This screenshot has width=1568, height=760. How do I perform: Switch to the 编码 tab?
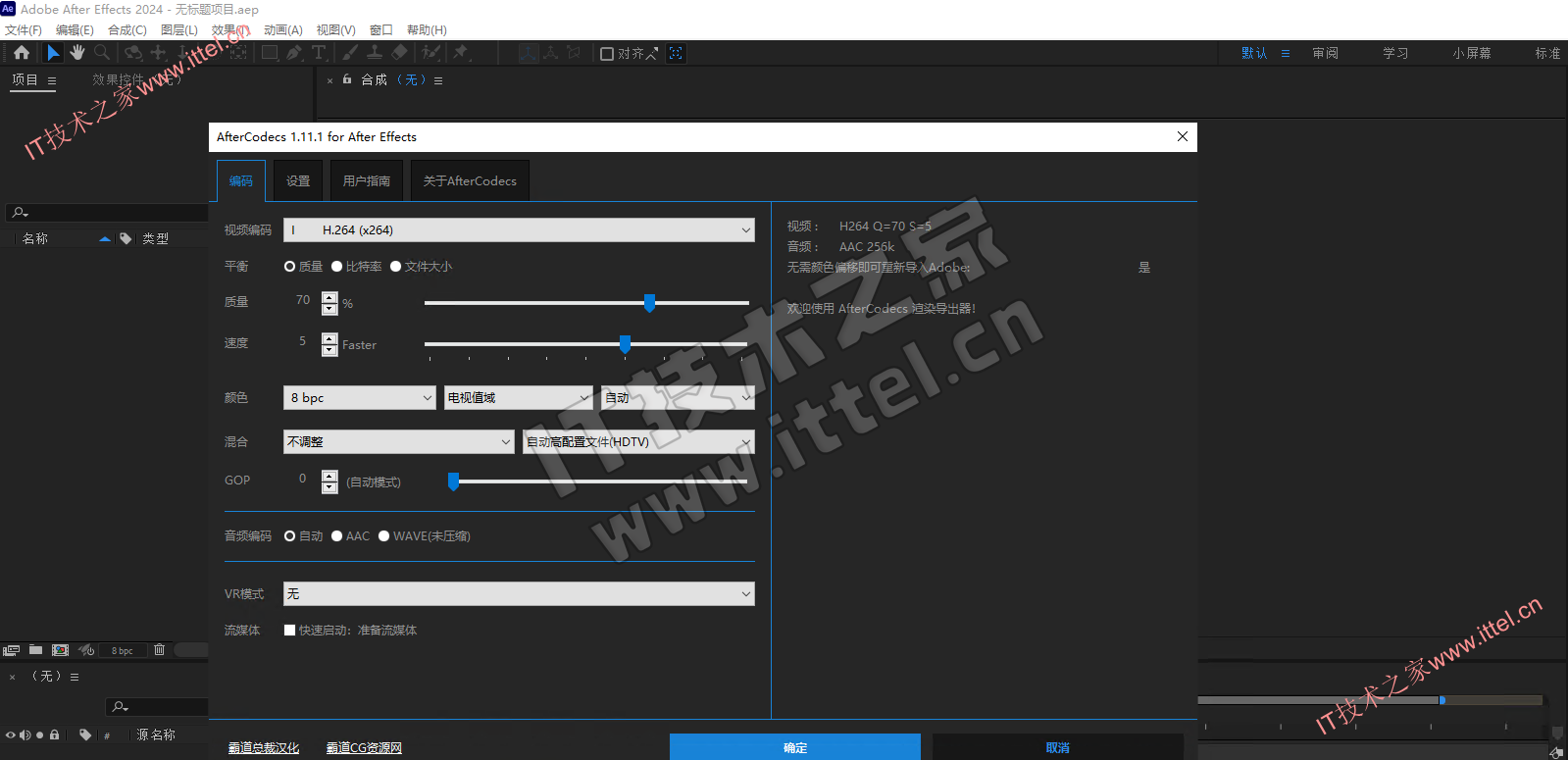click(x=241, y=180)
